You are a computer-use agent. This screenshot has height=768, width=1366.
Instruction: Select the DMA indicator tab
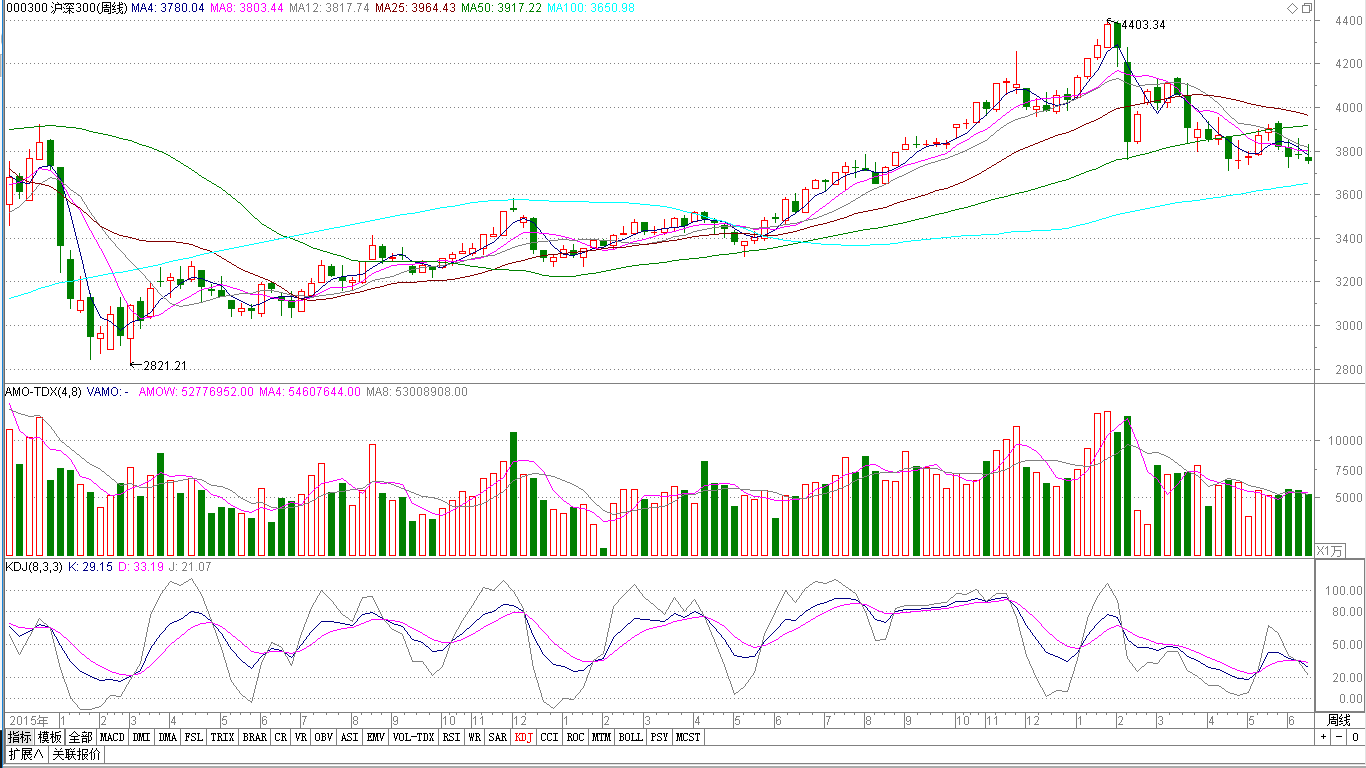point(167,737)
